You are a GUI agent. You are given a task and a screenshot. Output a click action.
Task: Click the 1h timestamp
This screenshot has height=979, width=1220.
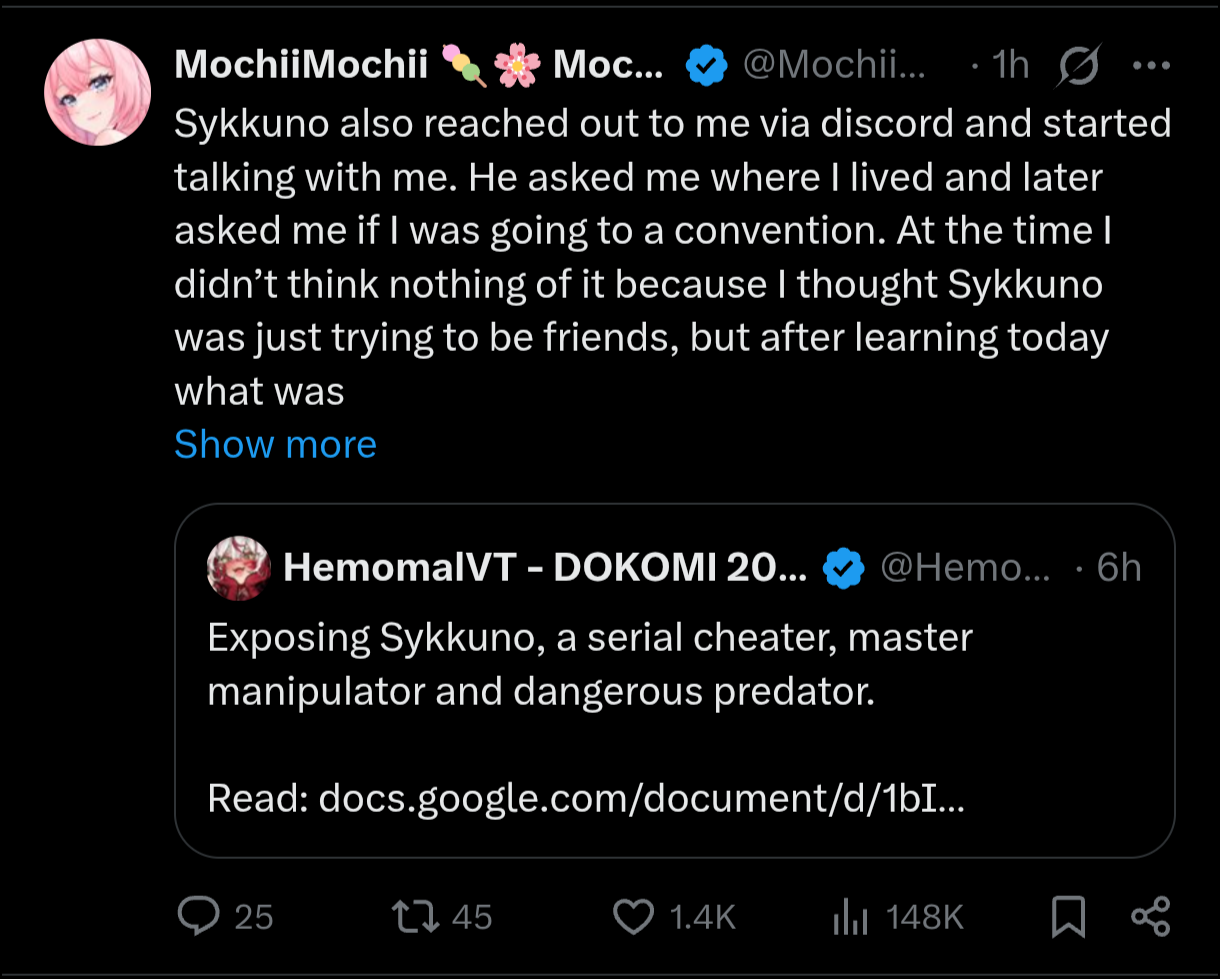tap(1010, 66)
